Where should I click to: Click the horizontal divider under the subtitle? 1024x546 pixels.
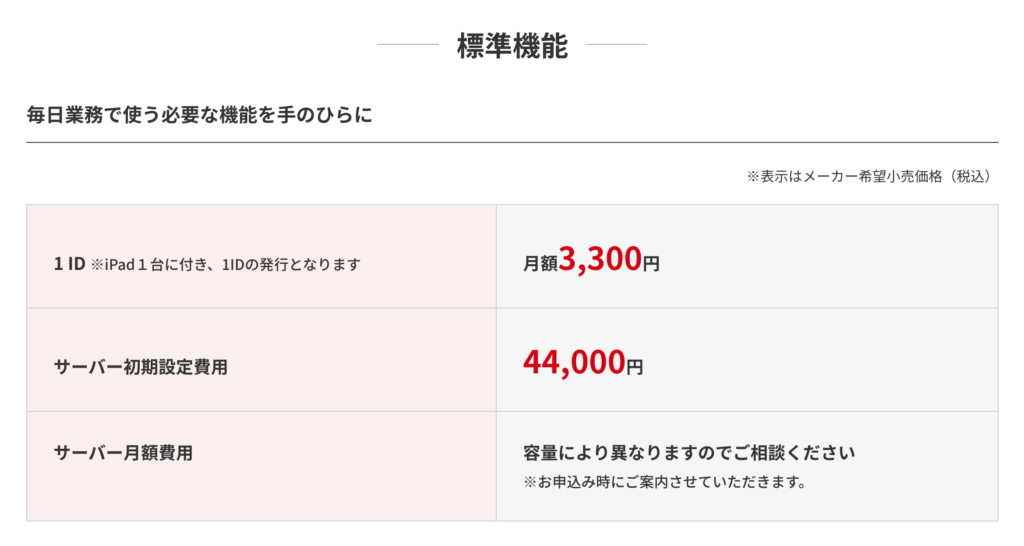pyautogui.click(x=512, y=142)
